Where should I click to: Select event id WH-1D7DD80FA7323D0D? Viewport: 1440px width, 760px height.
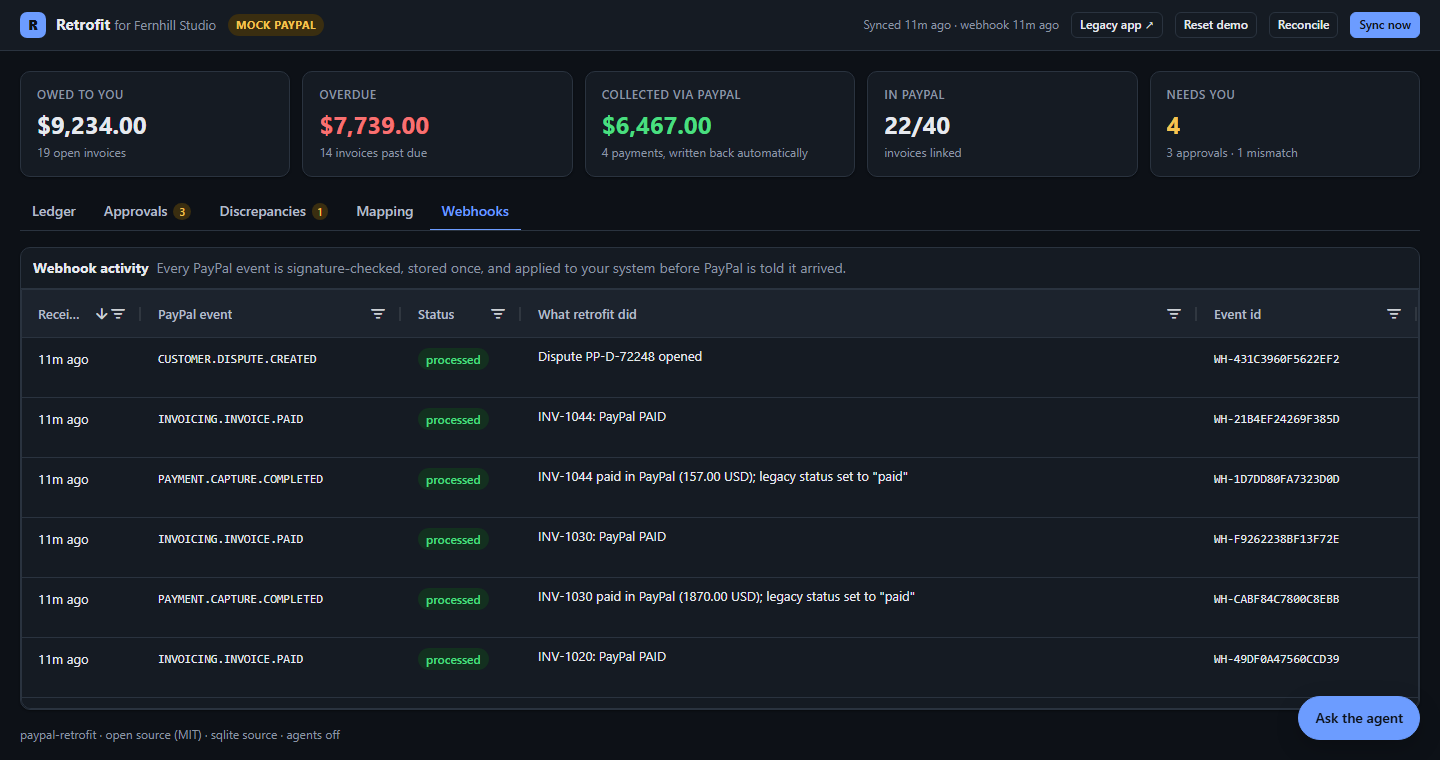[1276, 479]
